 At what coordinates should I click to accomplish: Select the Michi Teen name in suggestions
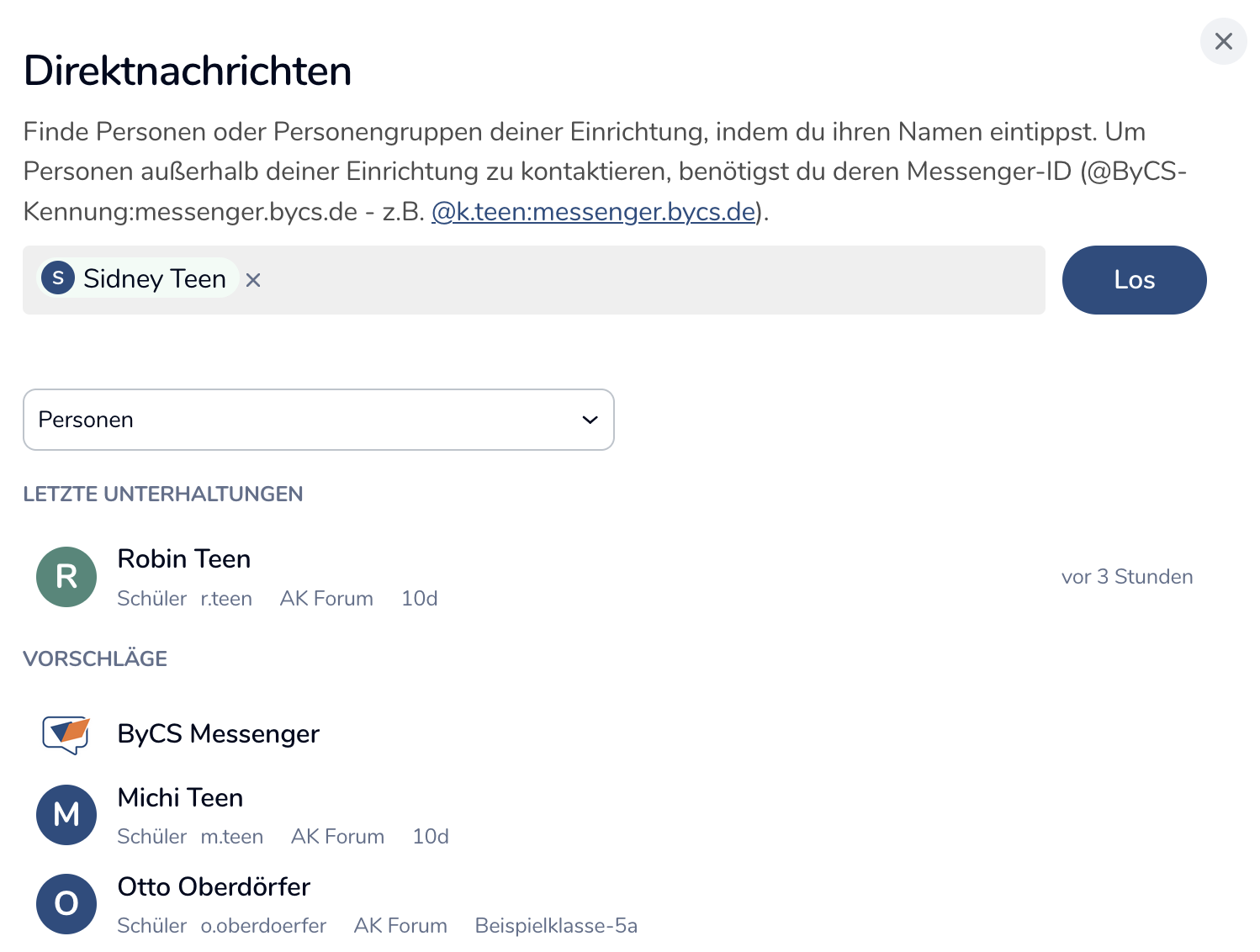180,798
